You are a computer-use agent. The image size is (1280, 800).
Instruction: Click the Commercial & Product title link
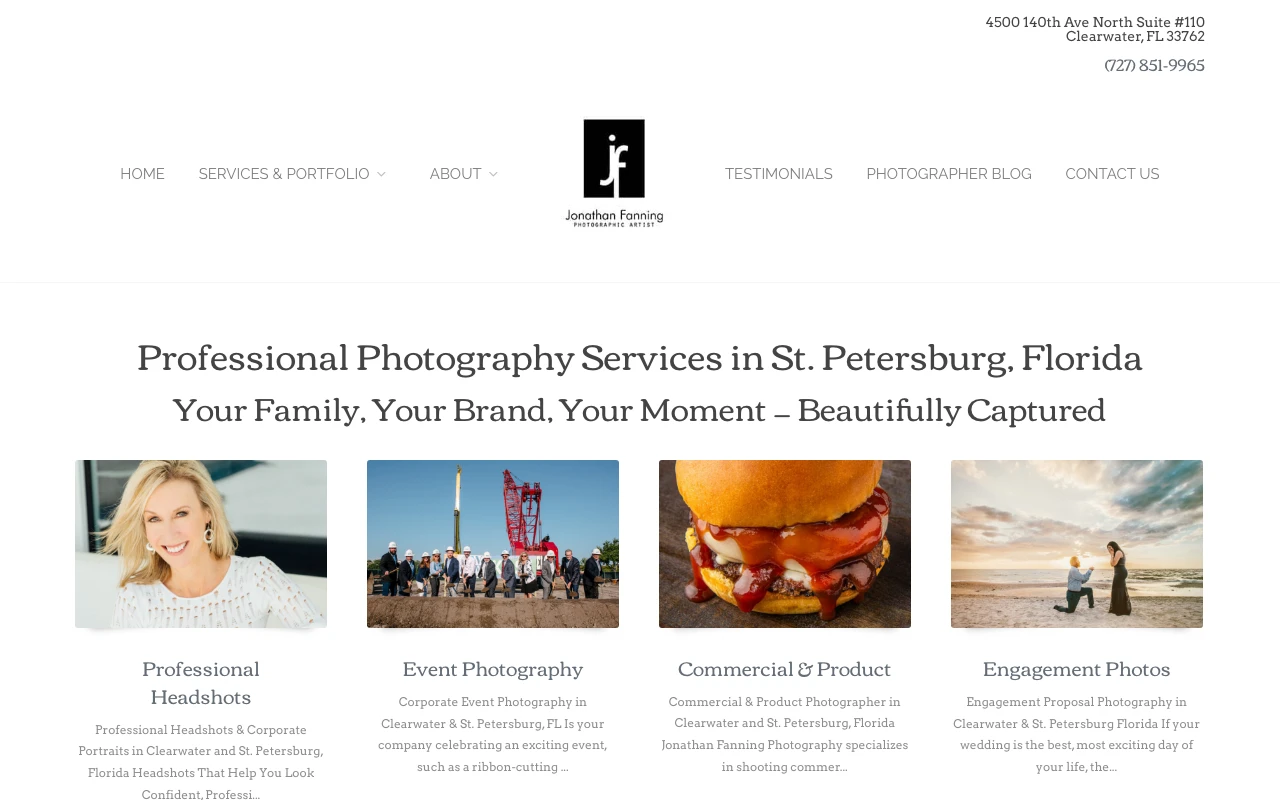pyautogui.click(x=785, y=668)
